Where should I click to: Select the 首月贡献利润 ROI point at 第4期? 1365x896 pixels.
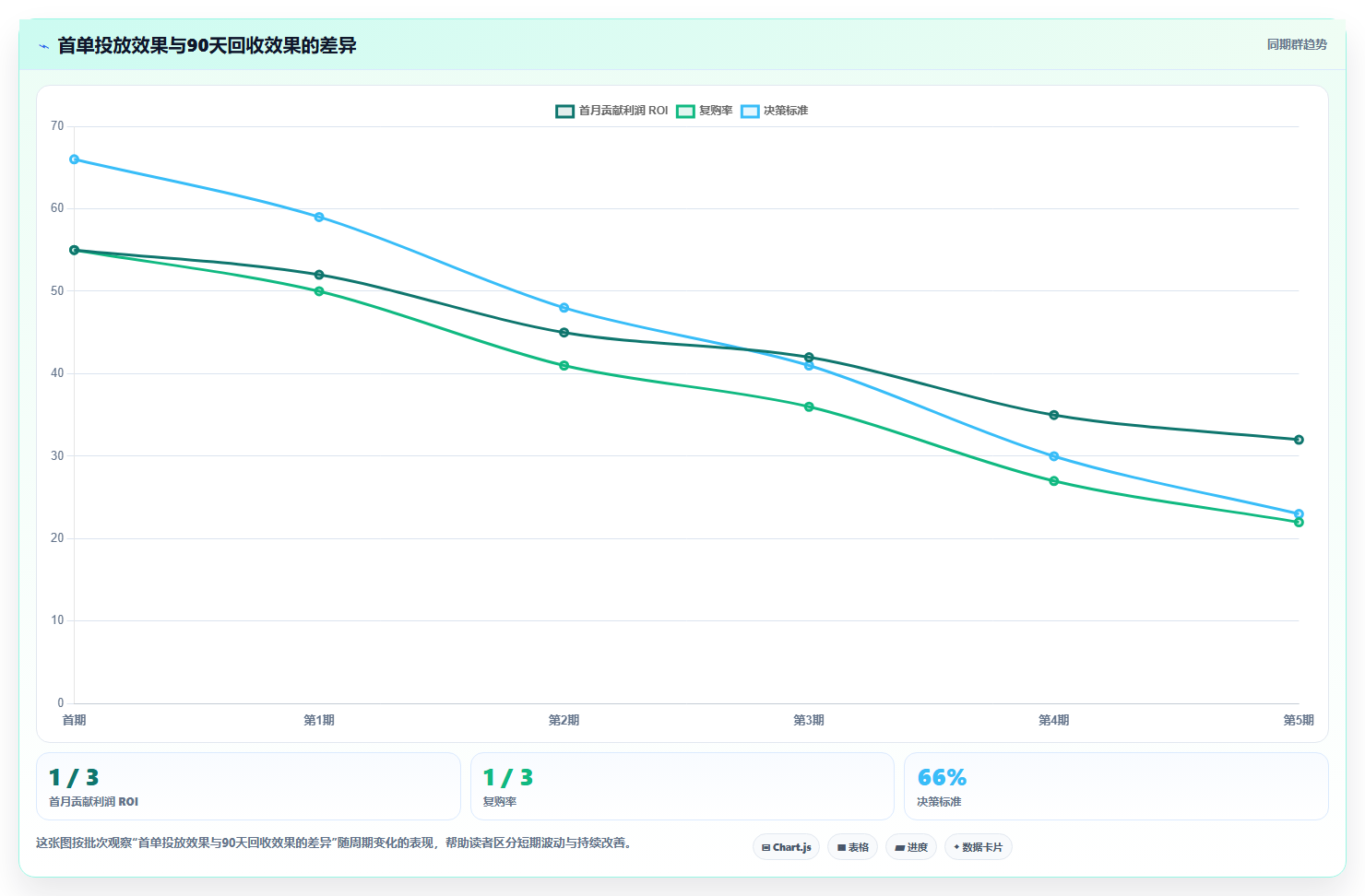coord(1054,415)
